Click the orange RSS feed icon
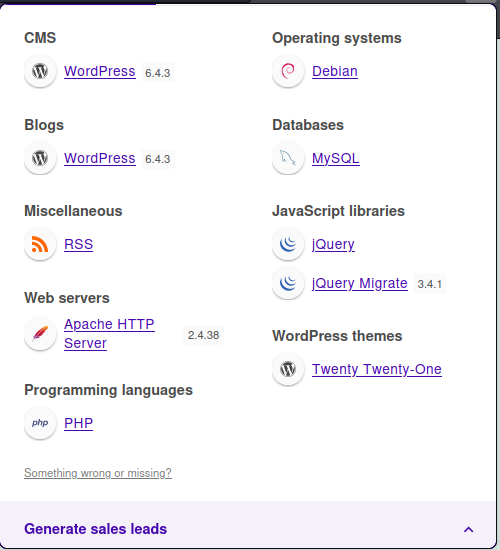 click(40, 244)
